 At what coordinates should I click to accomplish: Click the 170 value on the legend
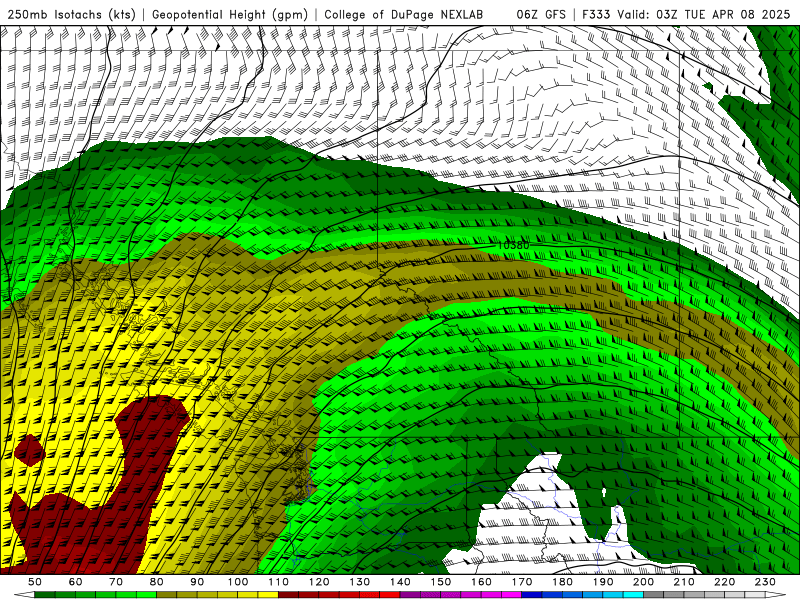(x=522, y=582)
